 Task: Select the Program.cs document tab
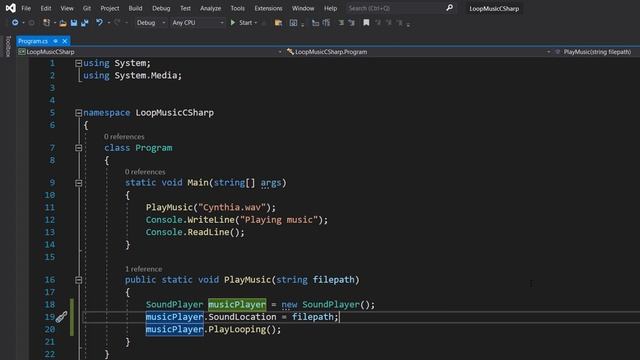click(x=33, y=41)
